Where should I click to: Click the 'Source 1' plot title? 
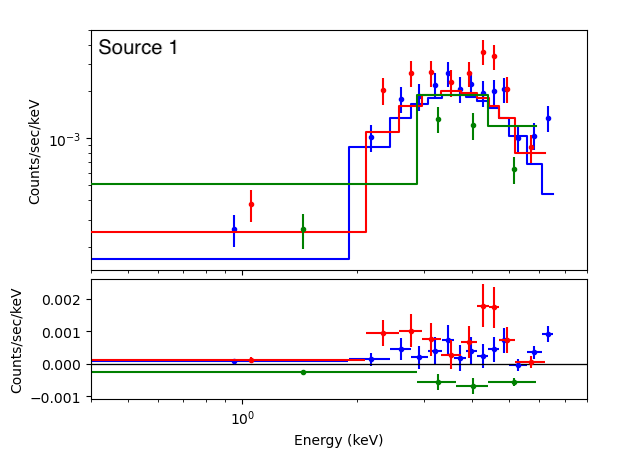point(138,47)
